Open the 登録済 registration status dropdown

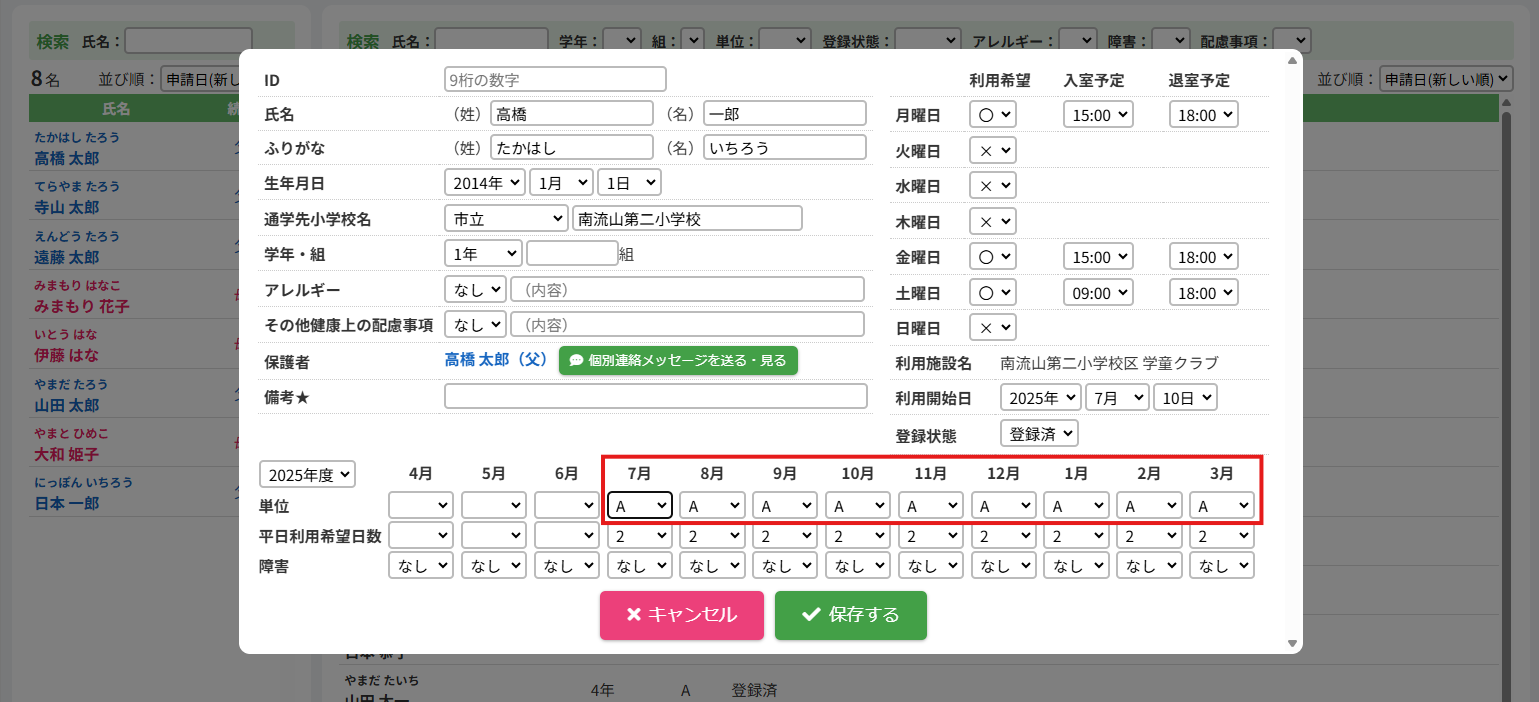pyautogui.click(x=1039, y=433)
